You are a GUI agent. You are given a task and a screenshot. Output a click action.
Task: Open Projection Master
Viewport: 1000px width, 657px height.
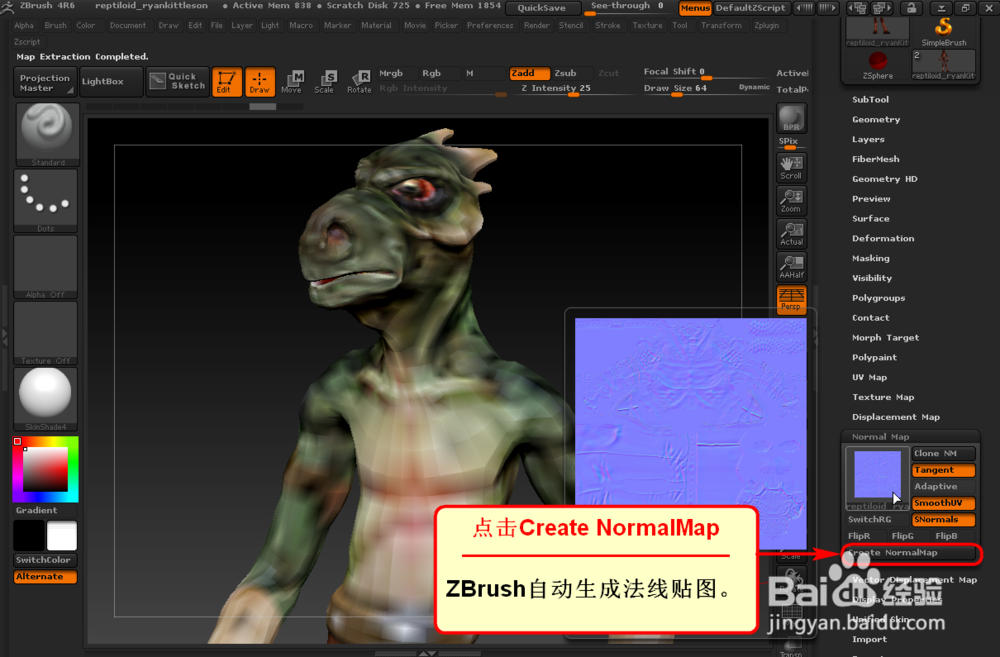coord(45,82)
